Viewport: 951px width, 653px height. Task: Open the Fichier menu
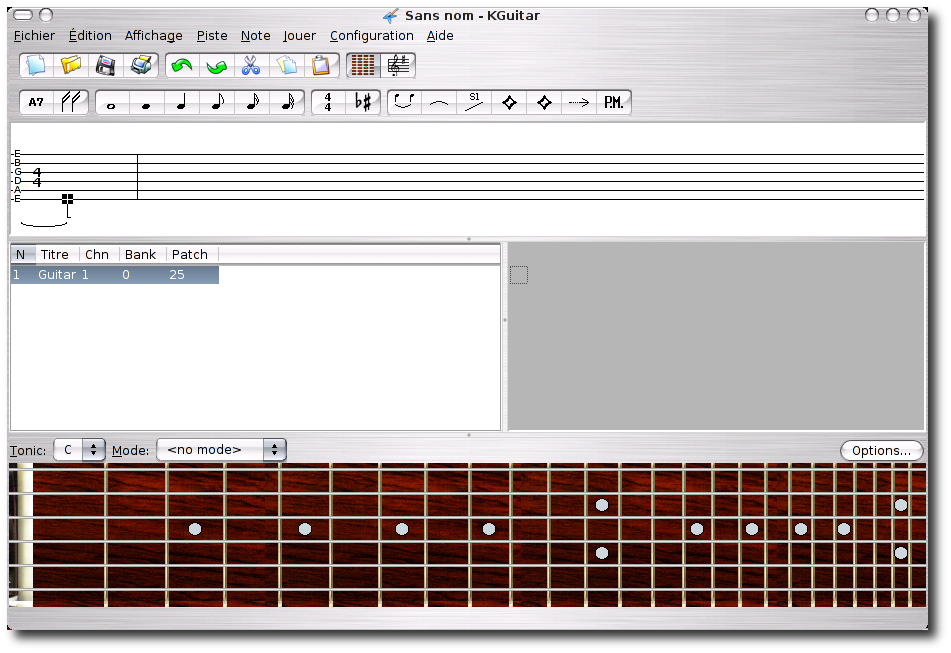coord(35,35)
